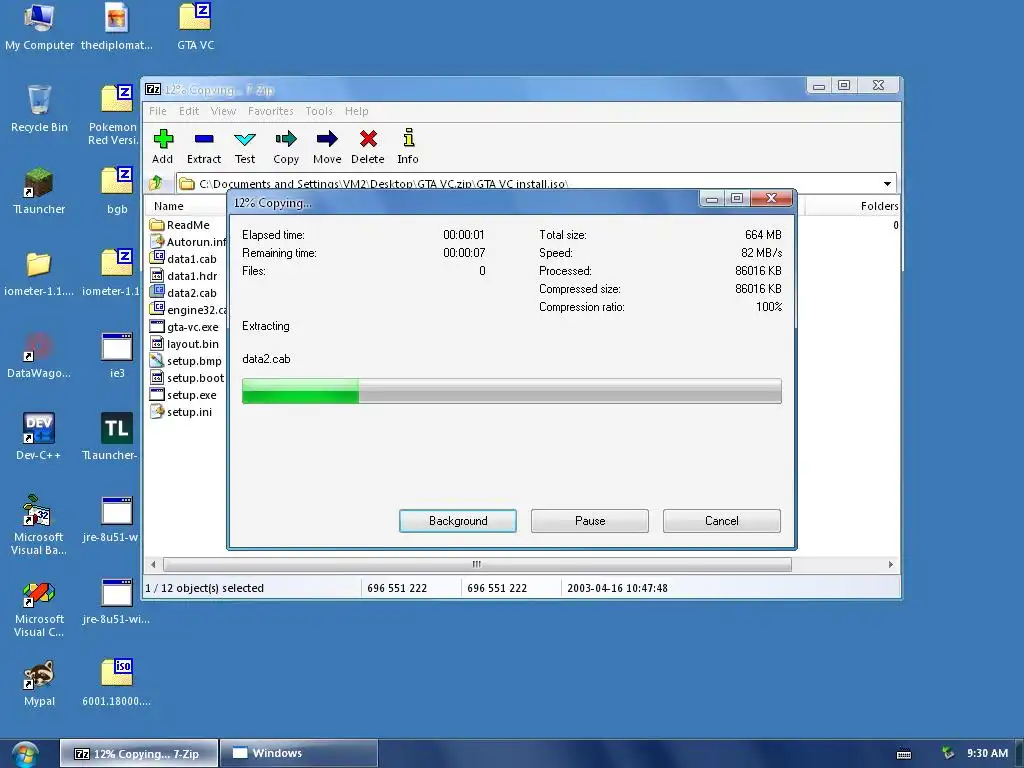1024x768 pixels.
Task: Click the 1 / 12 object(s) selected status text
Action: 204,588
